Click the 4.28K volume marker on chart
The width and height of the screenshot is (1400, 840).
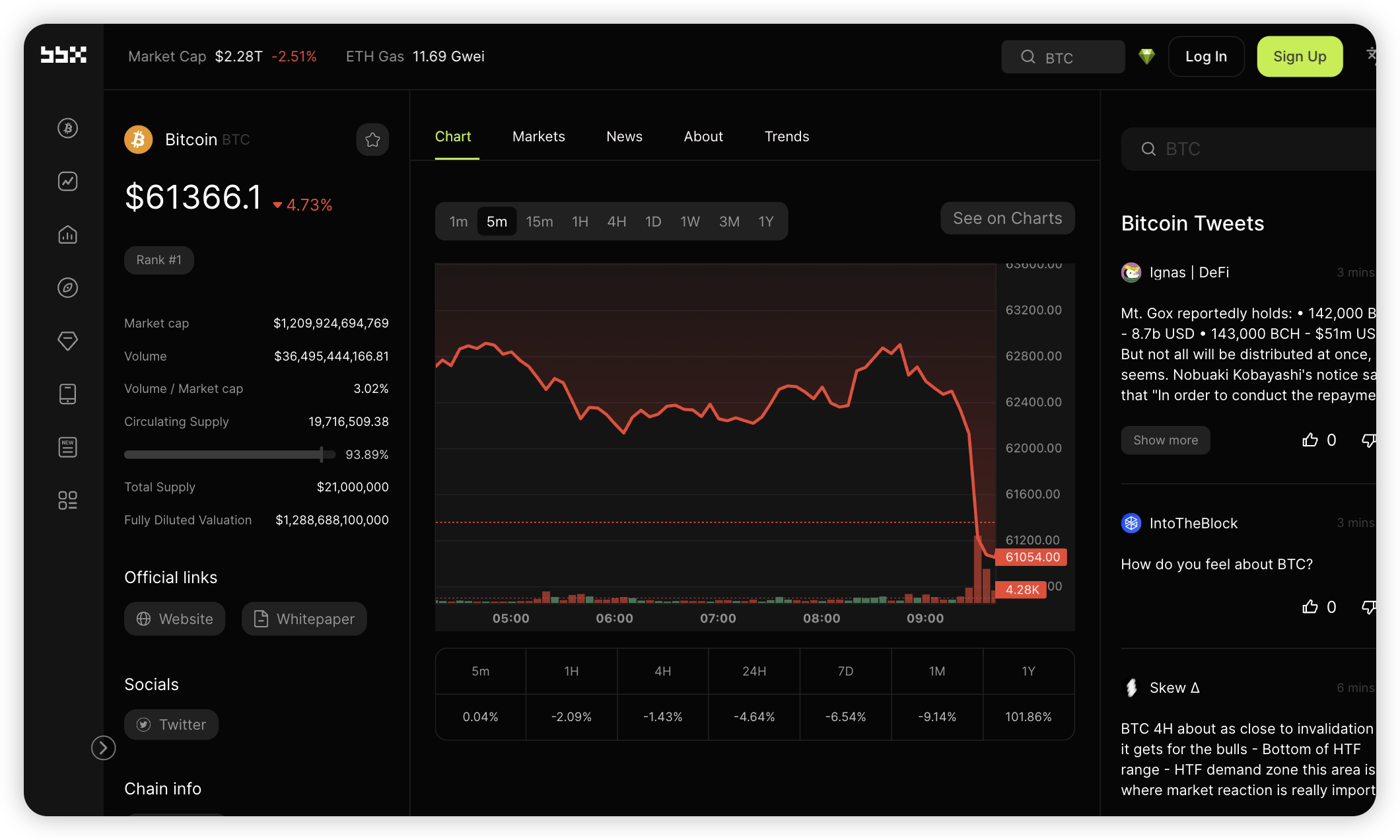[x=1022, y=590]
